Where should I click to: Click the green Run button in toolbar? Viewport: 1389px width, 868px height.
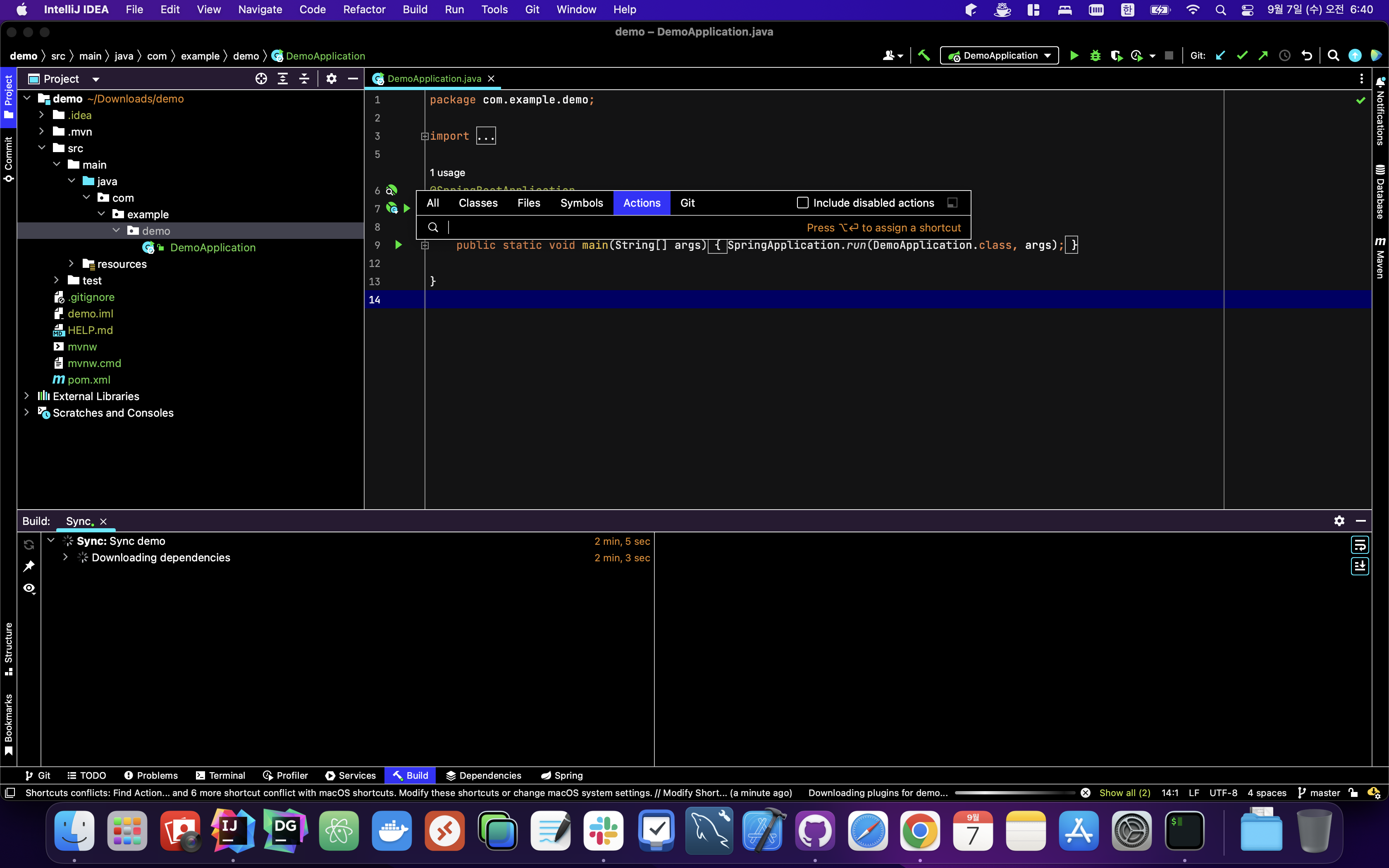[x=1074, y=56]
